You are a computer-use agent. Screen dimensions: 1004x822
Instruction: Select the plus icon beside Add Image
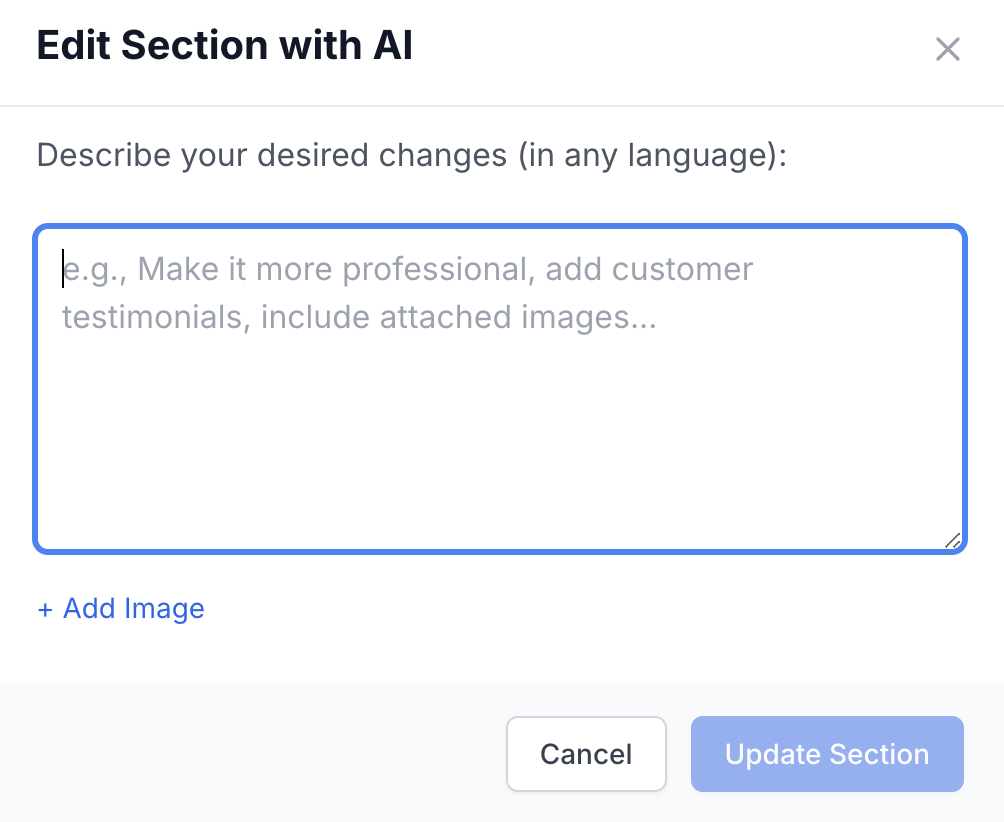(44, 608)
